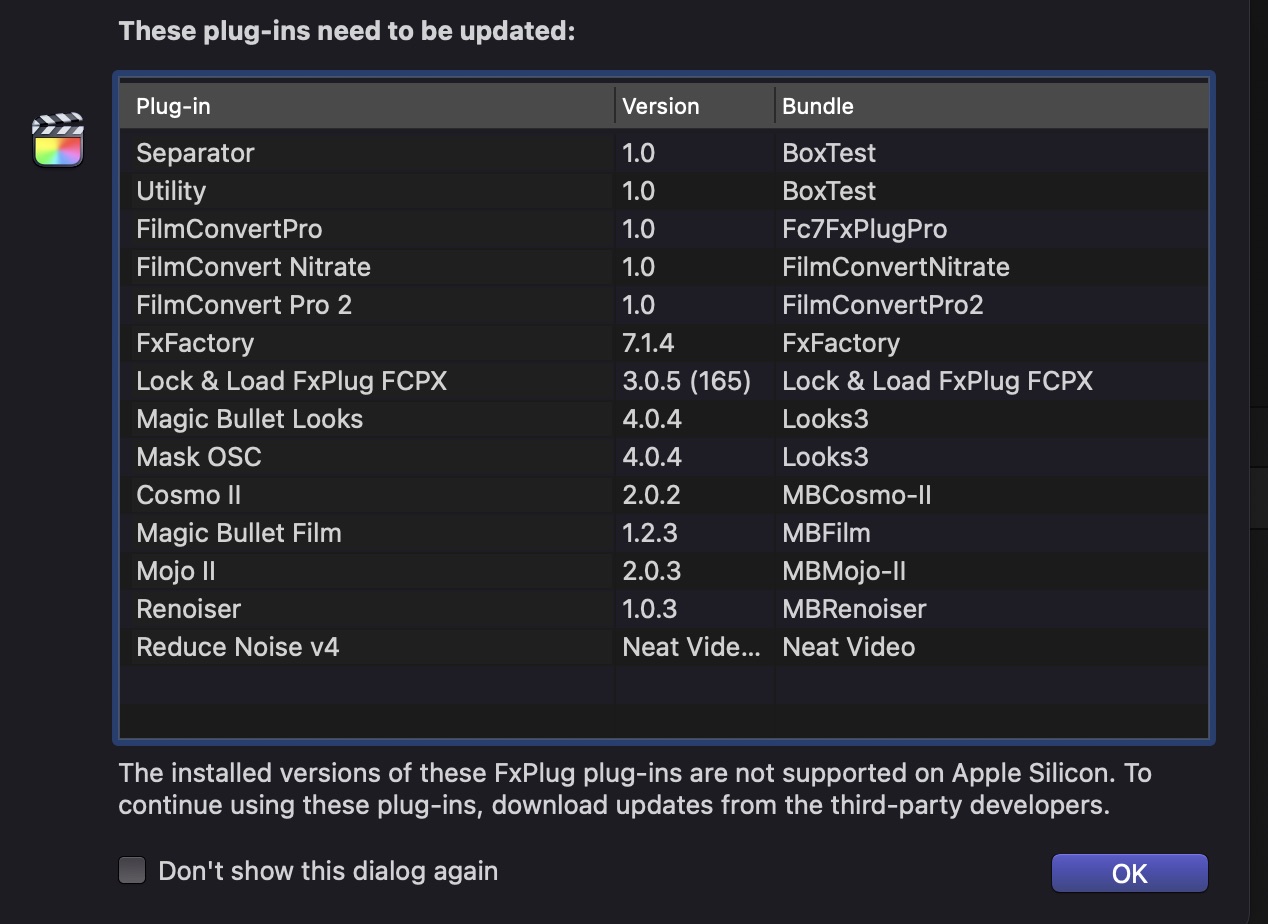The height and width of the screenshot is (924, 1268).
Task: Select the FilmConvert Pro 2 row
Action: click(244, 305)
